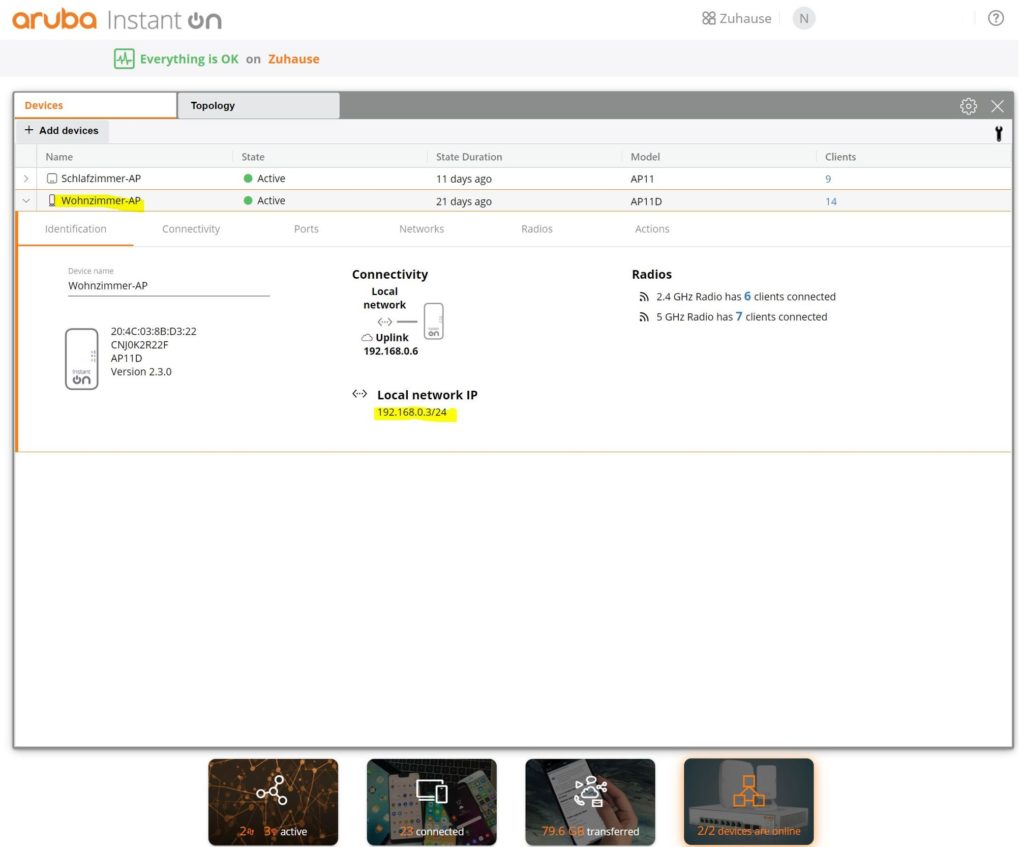Expand the Schlafzimmer-AP row
1024x847 pixels.
(26, 178)
